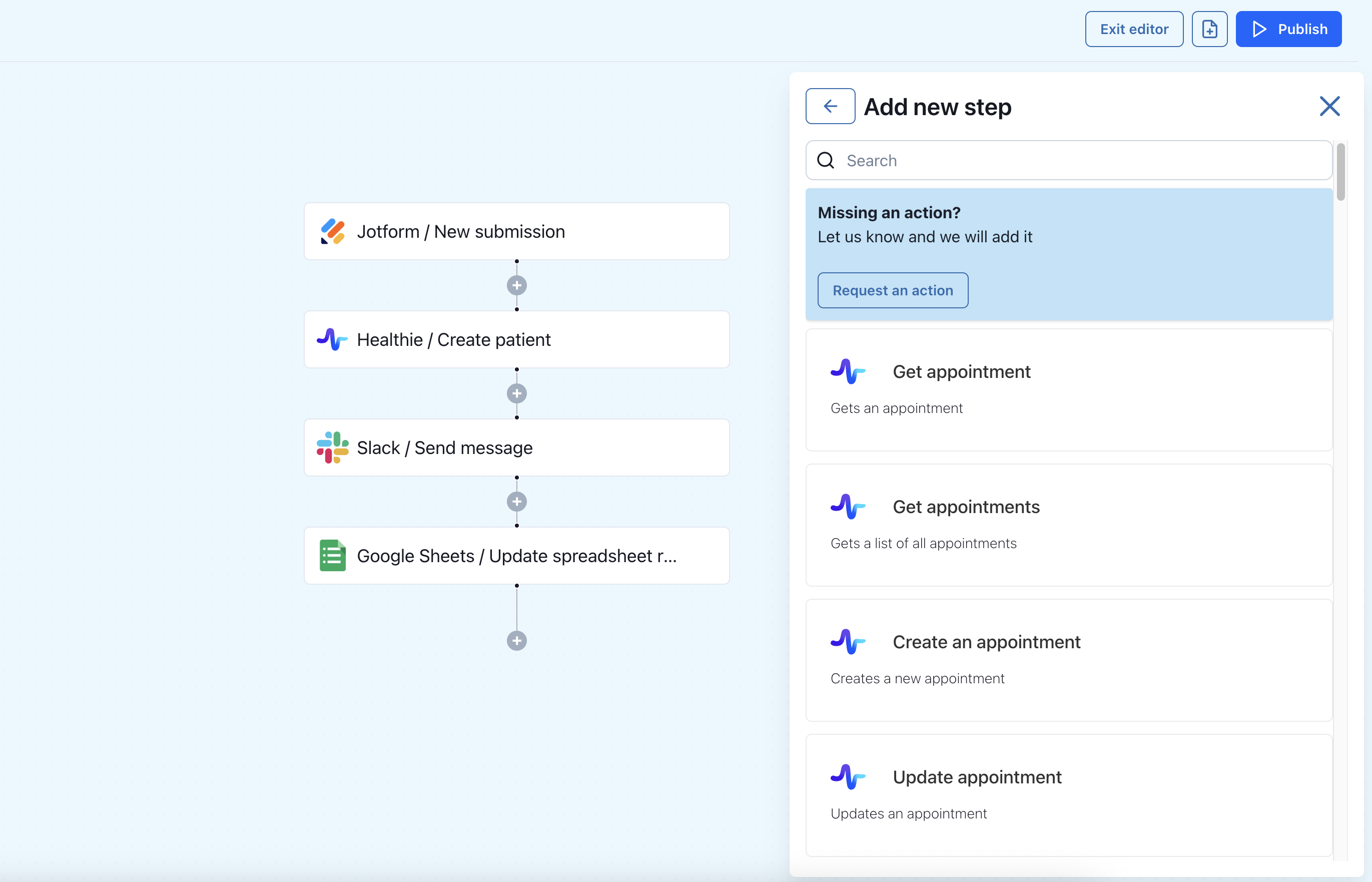Viewport: 1372px width, 882px height.
Task: Click Healthie icon on Get appointment card
Action: point(848,371)
